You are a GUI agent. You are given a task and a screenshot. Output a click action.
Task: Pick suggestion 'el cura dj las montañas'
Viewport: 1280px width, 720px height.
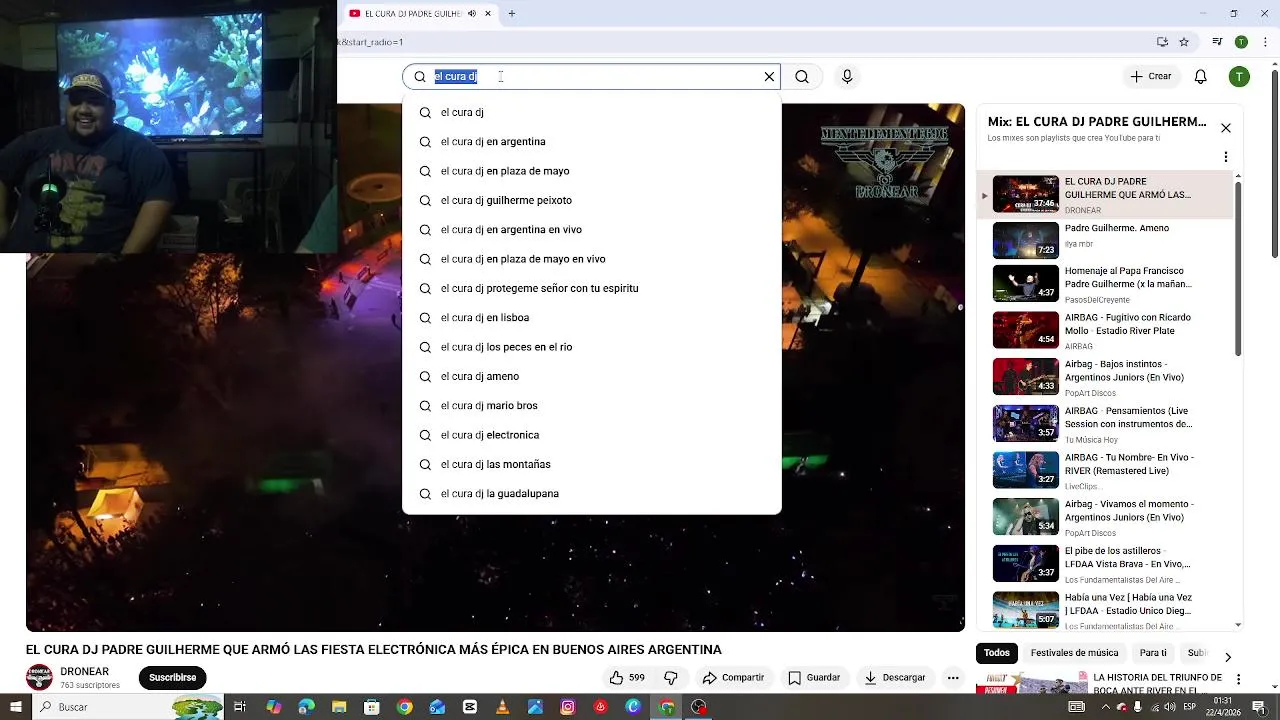[x=591, y=464]
